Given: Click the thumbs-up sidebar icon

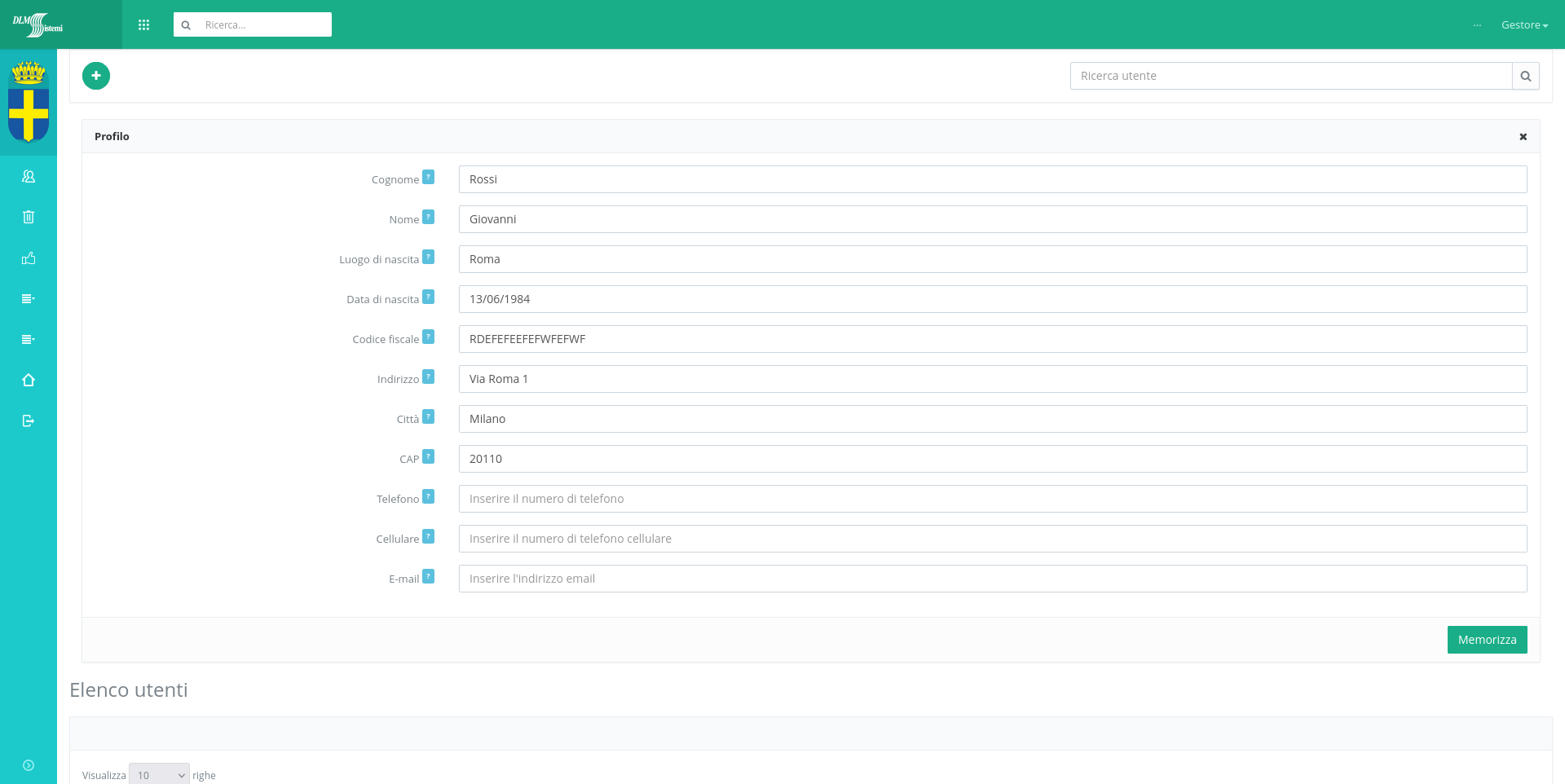Looking at the screenshot, I should click(x=29, y=258).
